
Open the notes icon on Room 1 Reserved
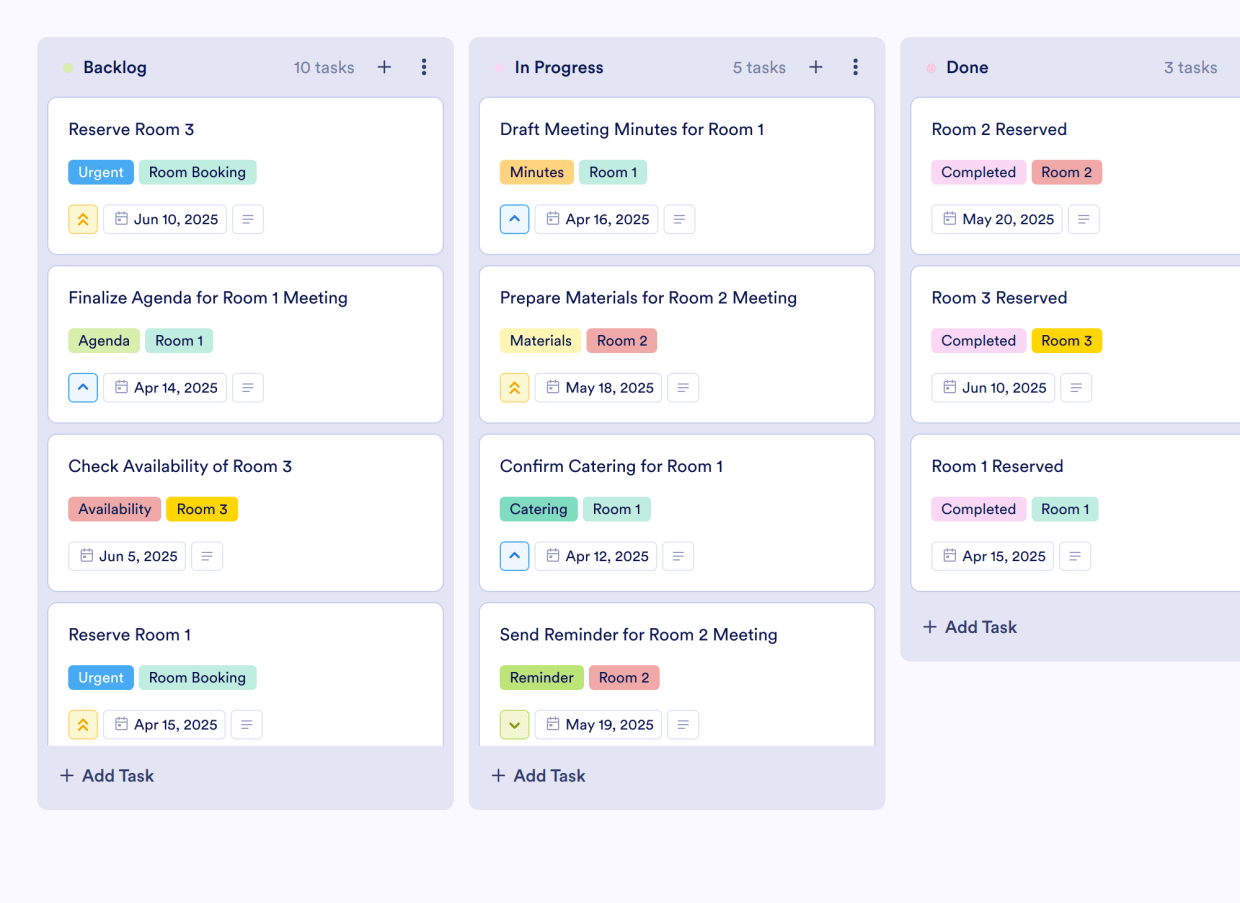[x=1075, y=556]
